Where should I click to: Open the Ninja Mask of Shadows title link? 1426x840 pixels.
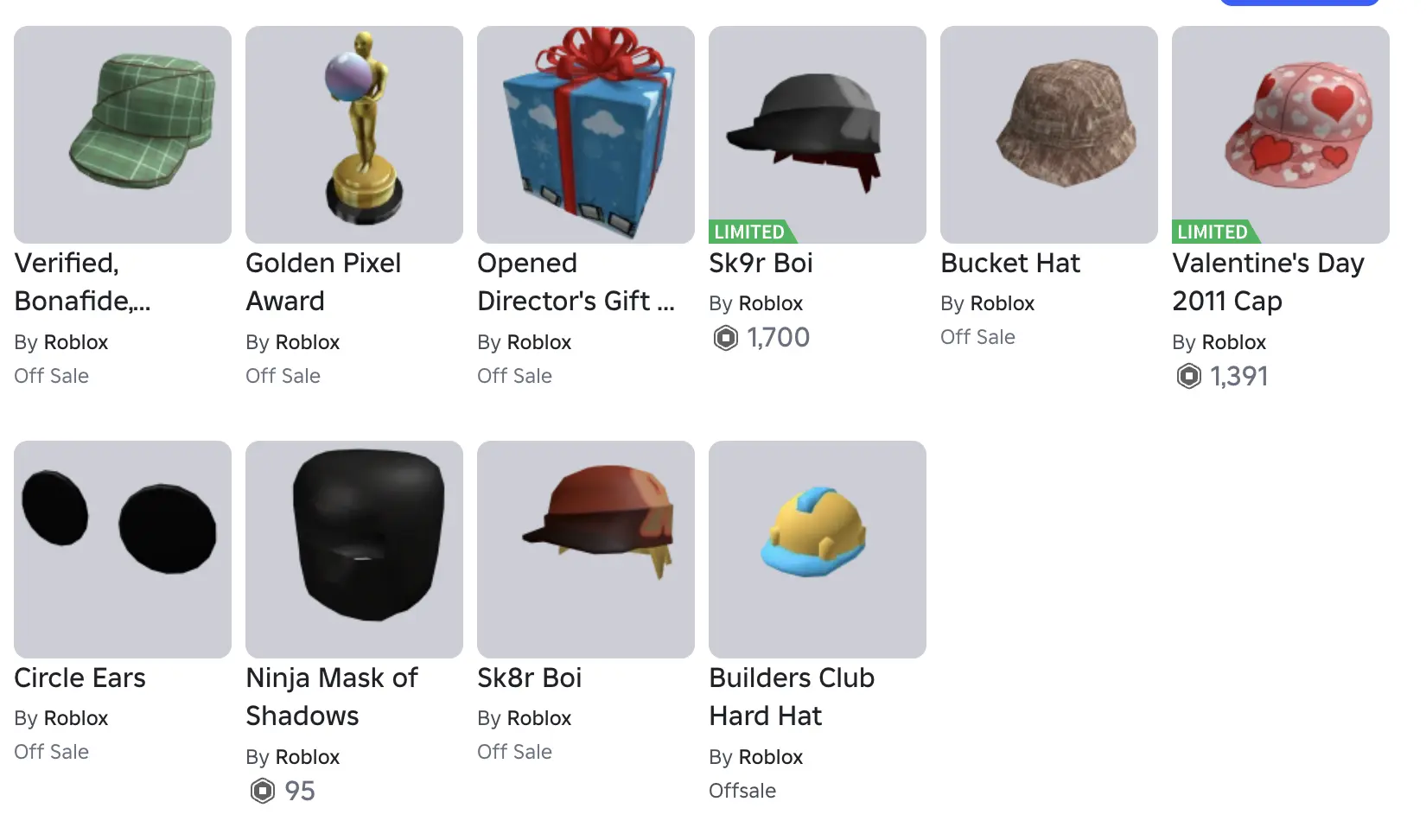[332, 697]
